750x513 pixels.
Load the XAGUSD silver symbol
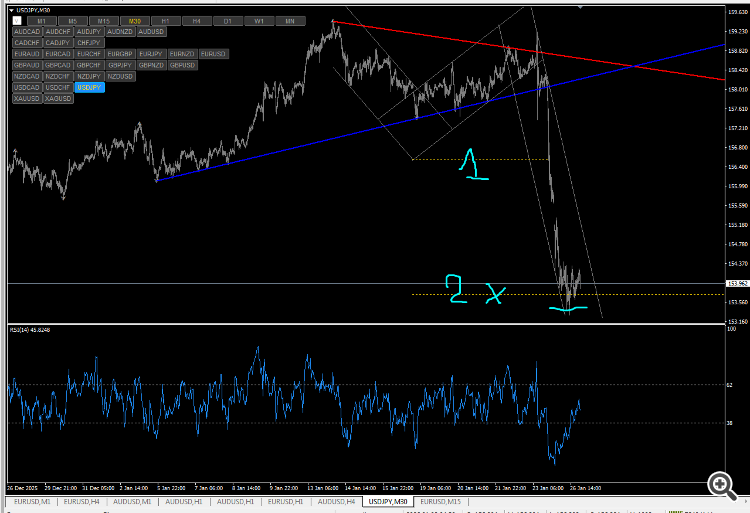tap(58, 98)
